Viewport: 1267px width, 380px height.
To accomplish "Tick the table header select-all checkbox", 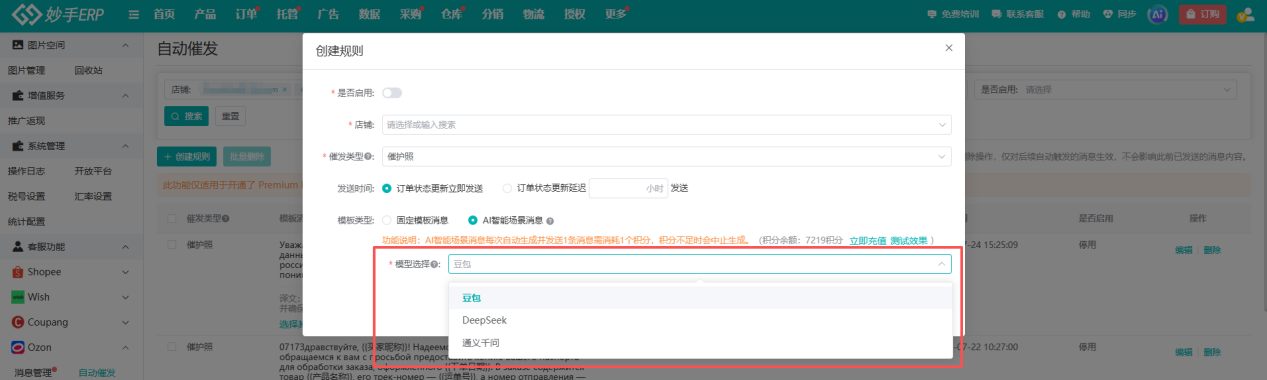I will (x=172, y=218).
